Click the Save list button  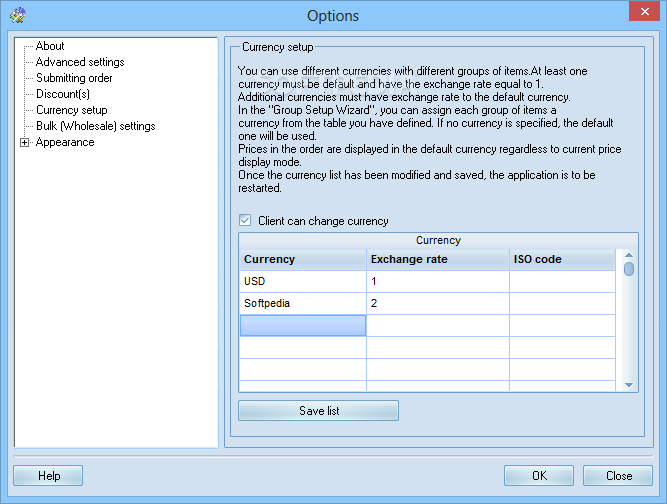319,410
